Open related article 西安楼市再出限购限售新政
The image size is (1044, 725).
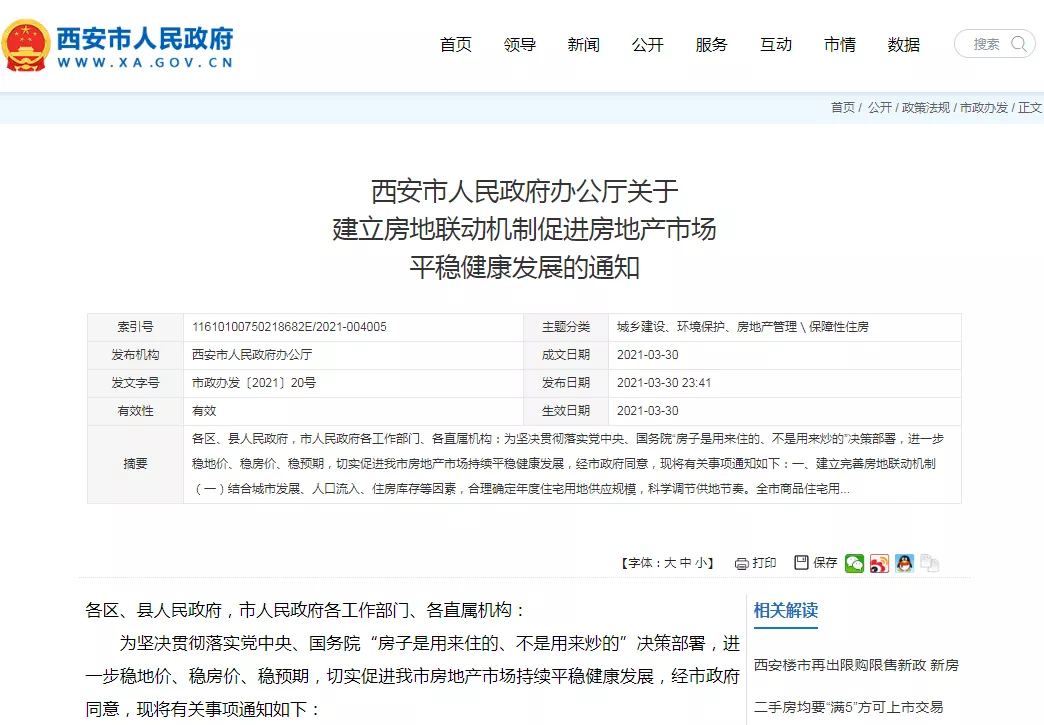856,665
